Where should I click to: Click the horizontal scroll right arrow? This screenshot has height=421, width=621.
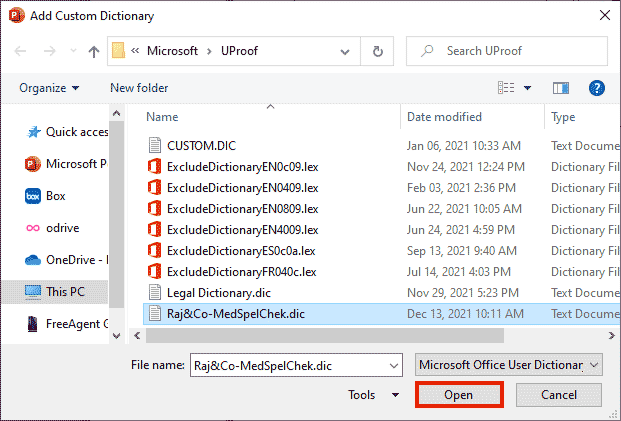pos(611,335)
